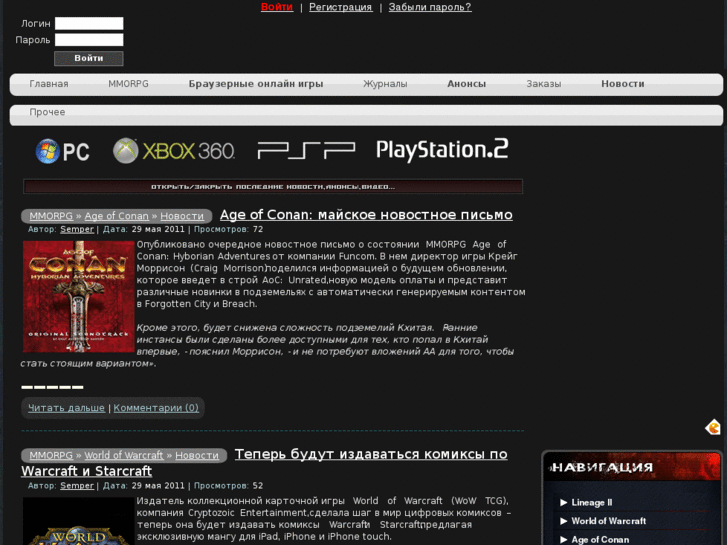Open Lineage II in navigation panel

coord(592,502)
